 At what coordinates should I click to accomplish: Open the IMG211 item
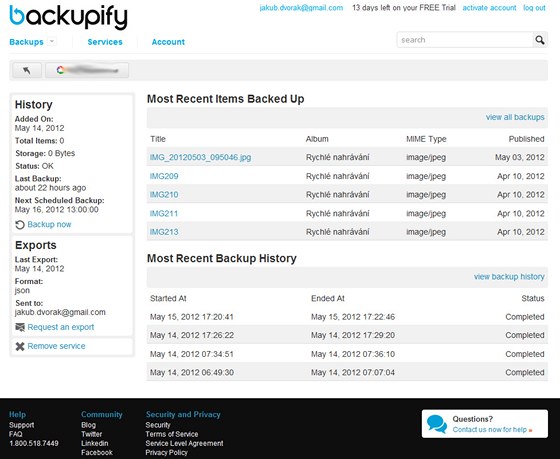point(164,214)
